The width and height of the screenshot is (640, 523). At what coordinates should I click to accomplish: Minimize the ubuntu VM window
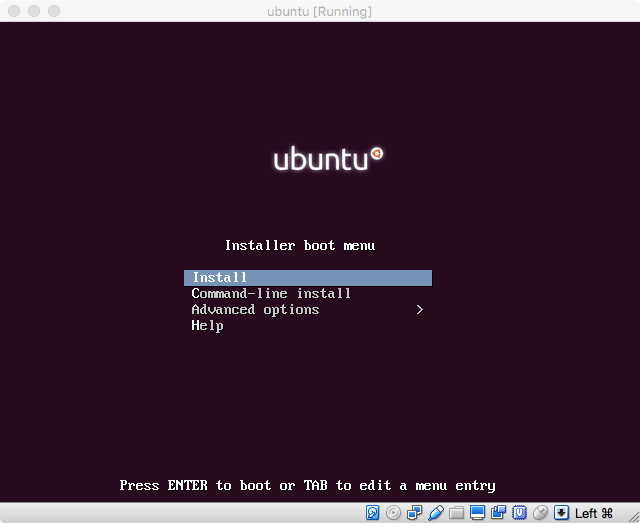point(34,11)
